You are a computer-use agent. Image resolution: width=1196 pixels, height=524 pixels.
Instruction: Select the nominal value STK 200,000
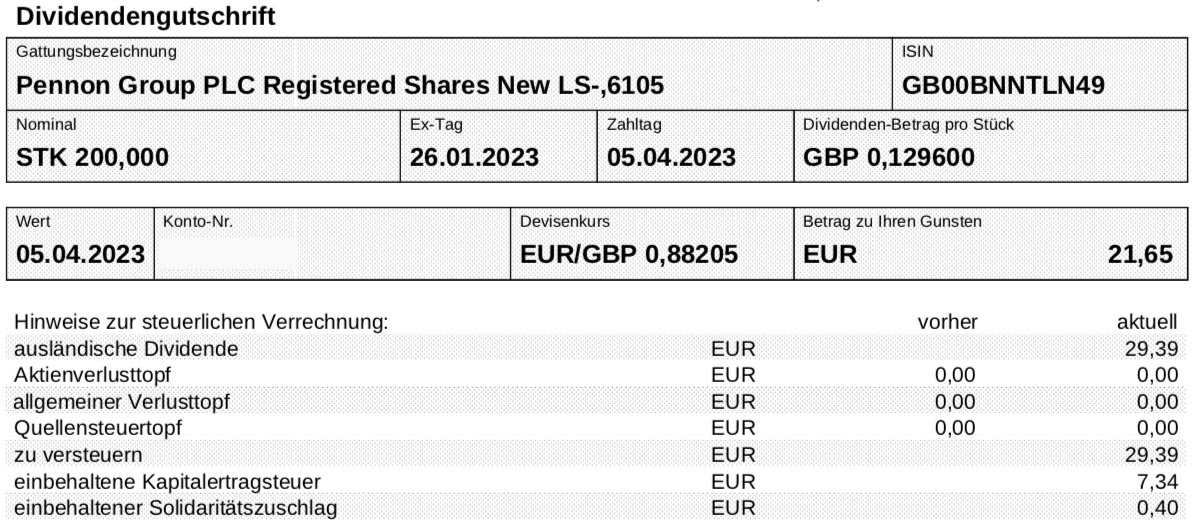point(92,157)
